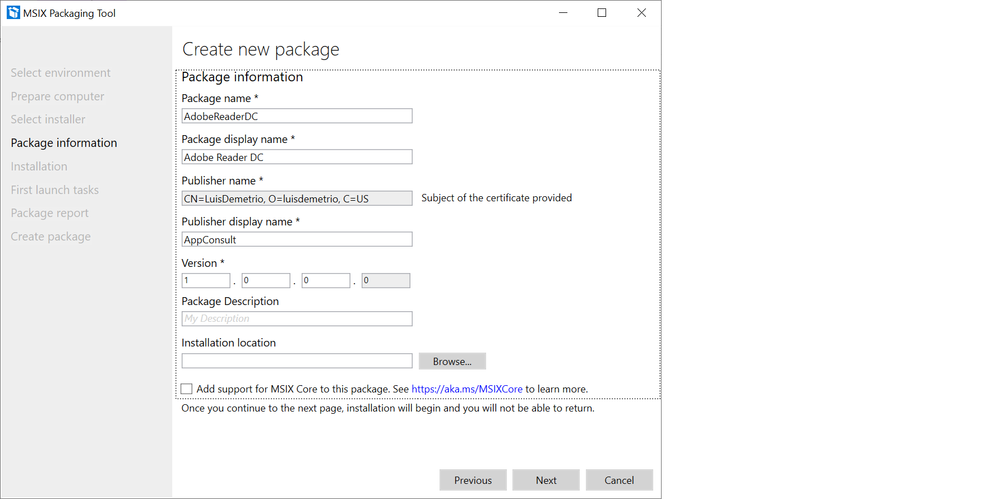This screenshot has height=499, width=998.
Task: Select the 'Select environment' step
Action: click(x=60, y=73)
